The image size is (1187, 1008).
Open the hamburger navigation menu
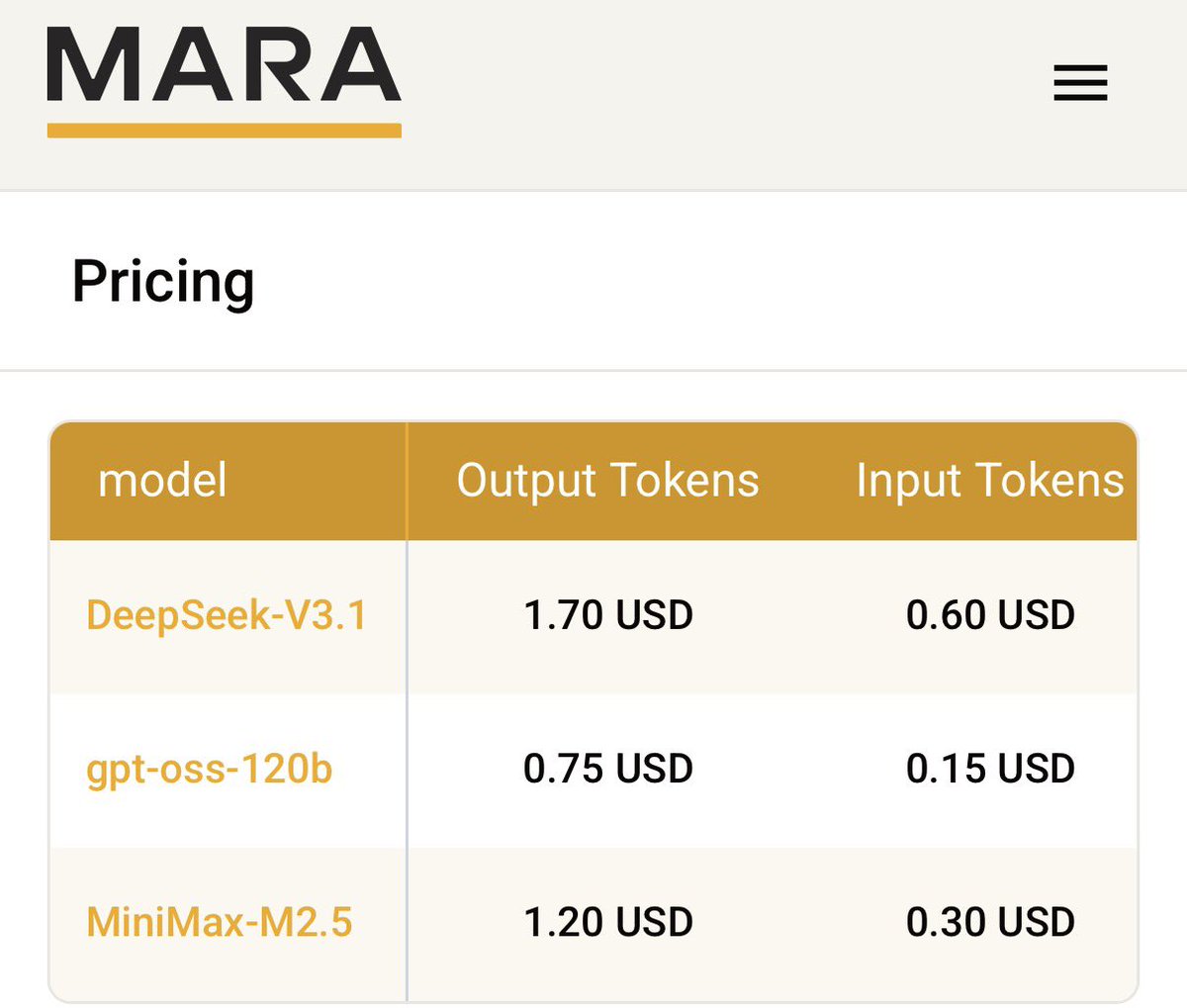[1080, 83]
